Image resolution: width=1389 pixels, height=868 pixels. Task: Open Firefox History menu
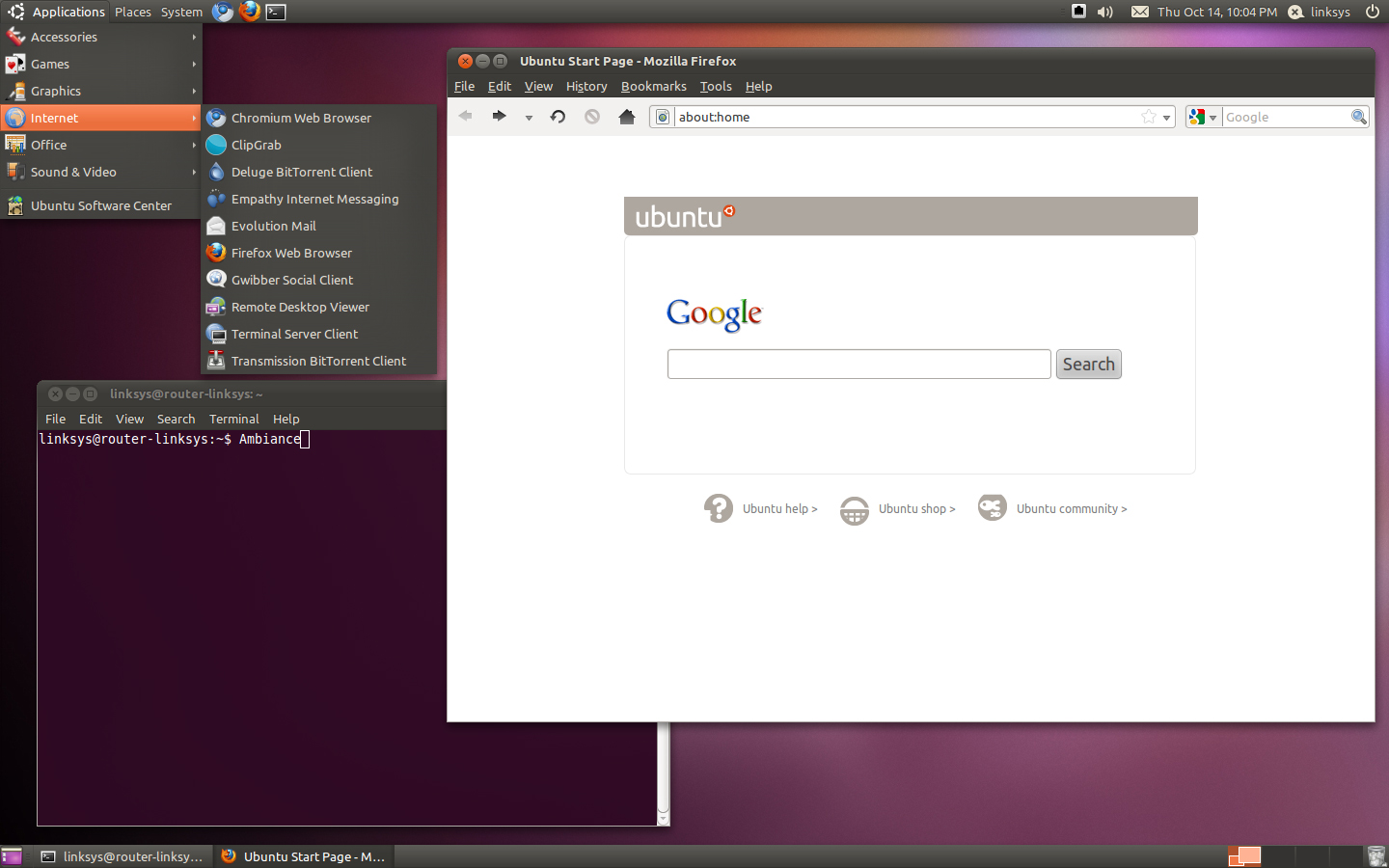586,86
